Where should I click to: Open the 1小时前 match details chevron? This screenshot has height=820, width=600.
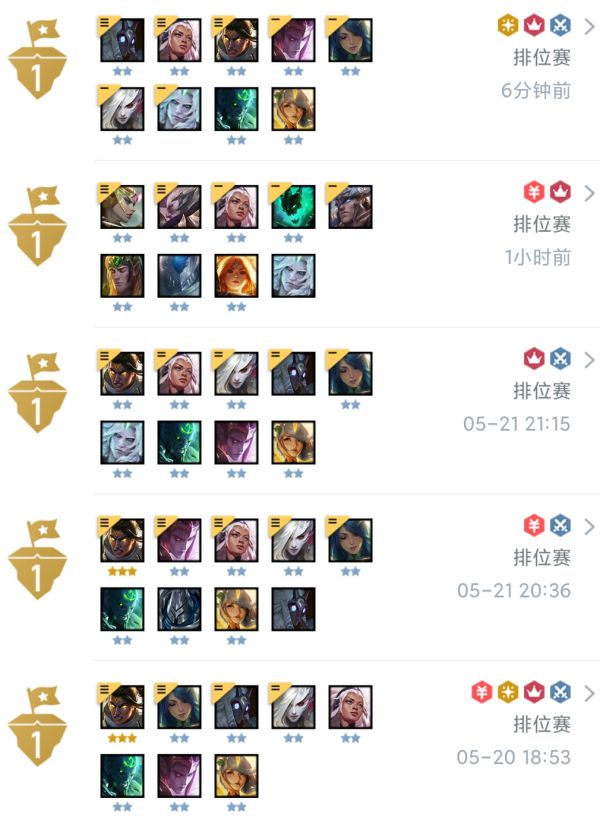click(590, 193)
